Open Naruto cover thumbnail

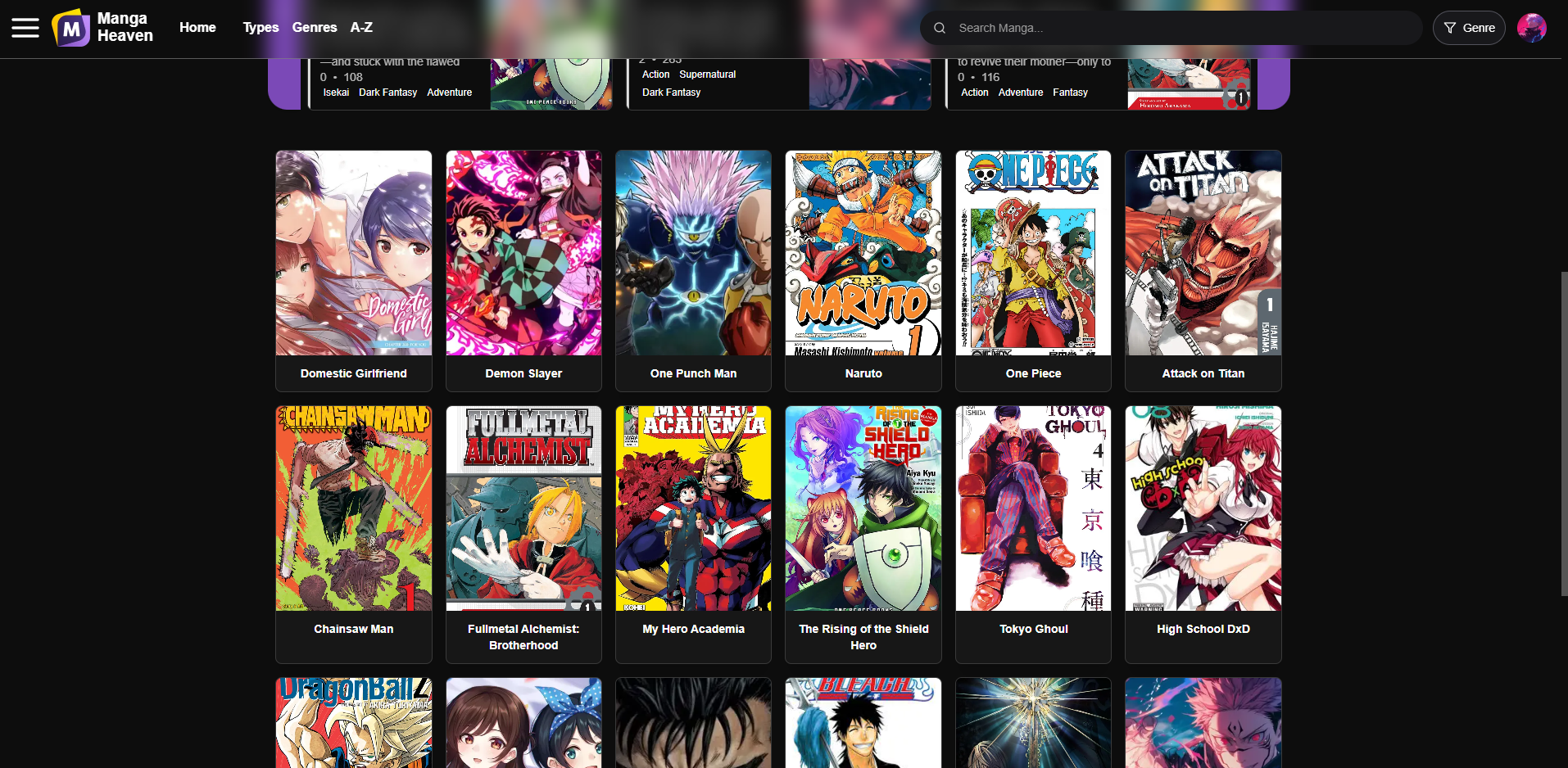pos(863,253)
